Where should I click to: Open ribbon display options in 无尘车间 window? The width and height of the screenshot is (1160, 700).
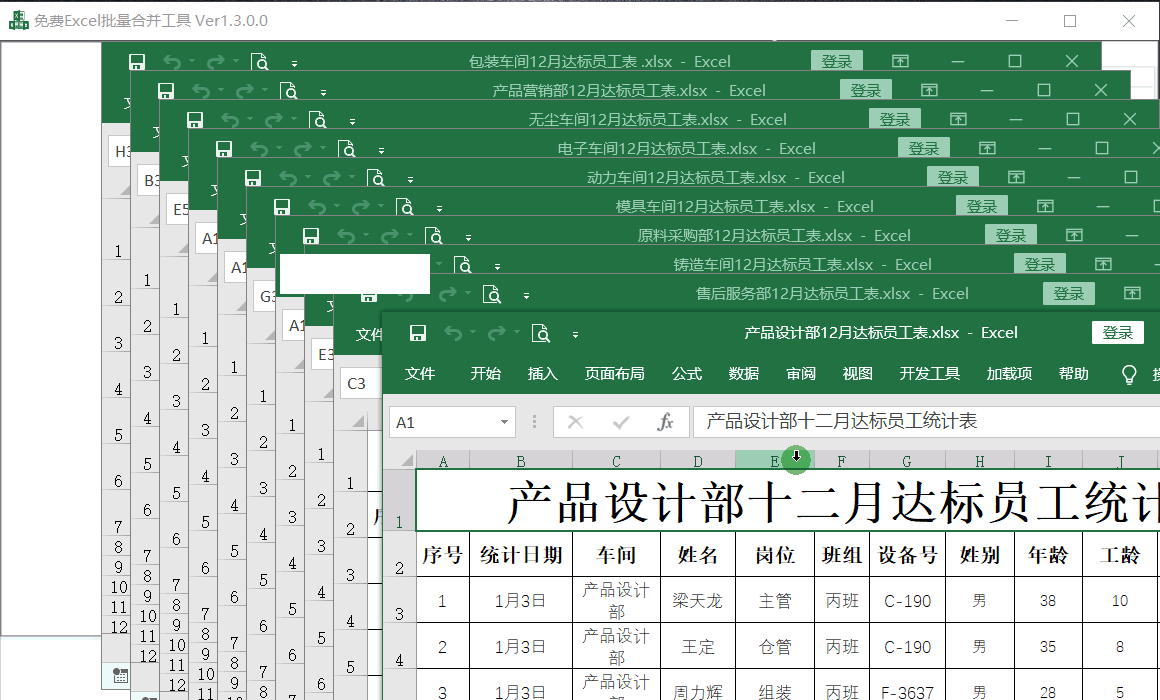click(x=958, y=119)
